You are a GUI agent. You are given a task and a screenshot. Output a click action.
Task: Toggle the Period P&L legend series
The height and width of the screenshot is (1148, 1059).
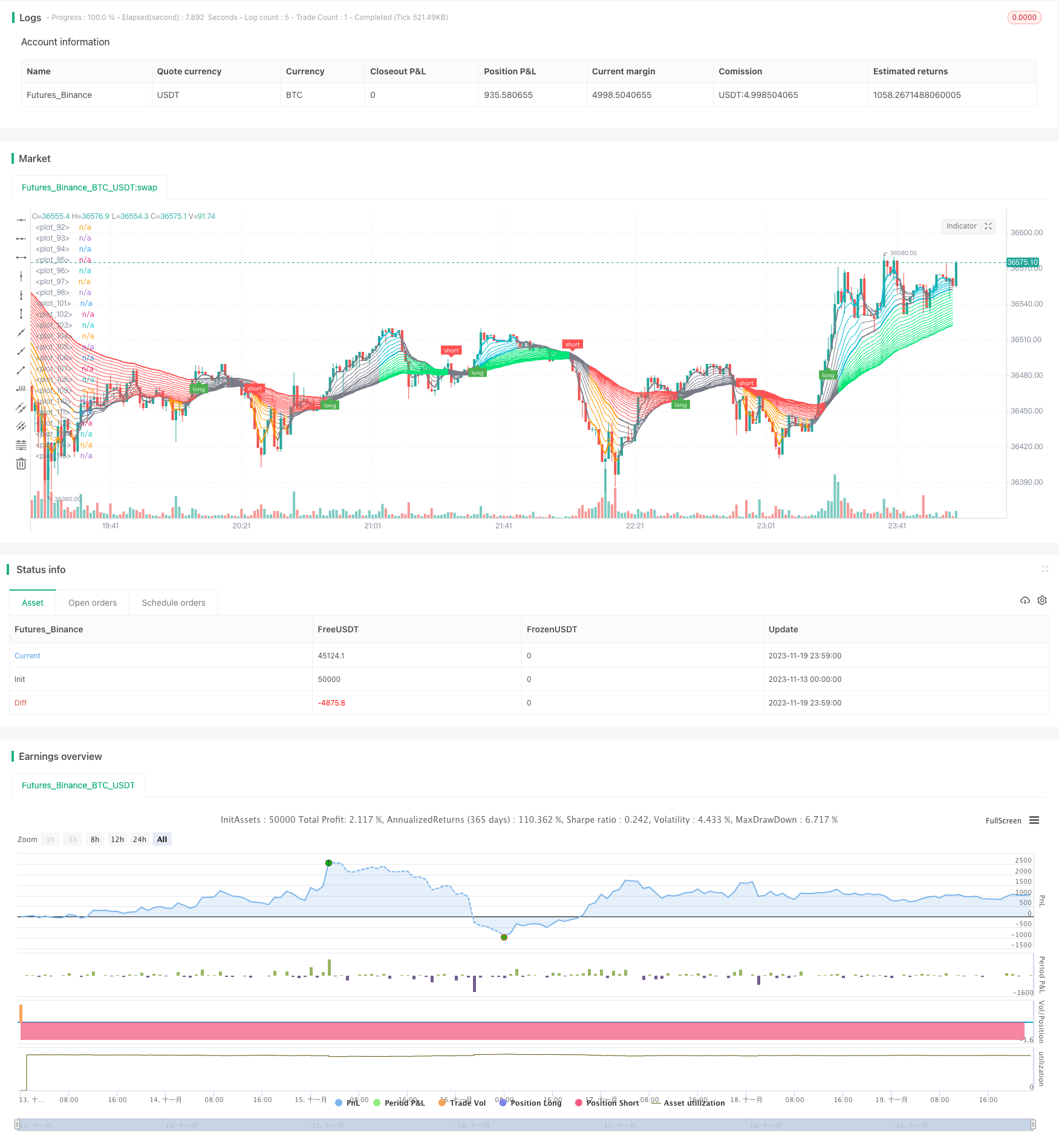(x=399, y=1103)
